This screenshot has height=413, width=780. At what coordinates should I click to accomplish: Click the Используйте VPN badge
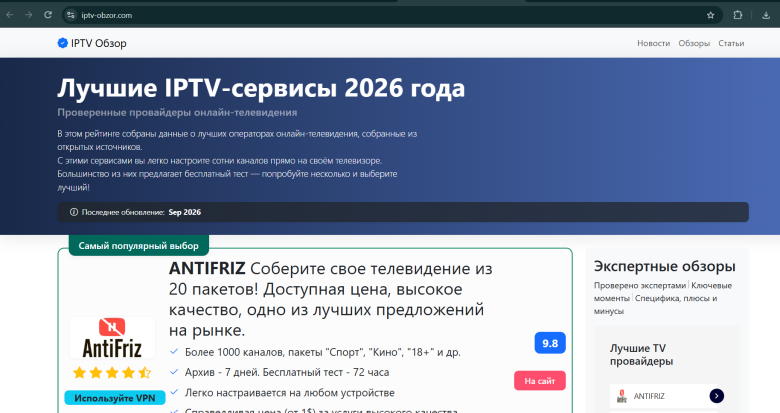(x=115, y=398)
